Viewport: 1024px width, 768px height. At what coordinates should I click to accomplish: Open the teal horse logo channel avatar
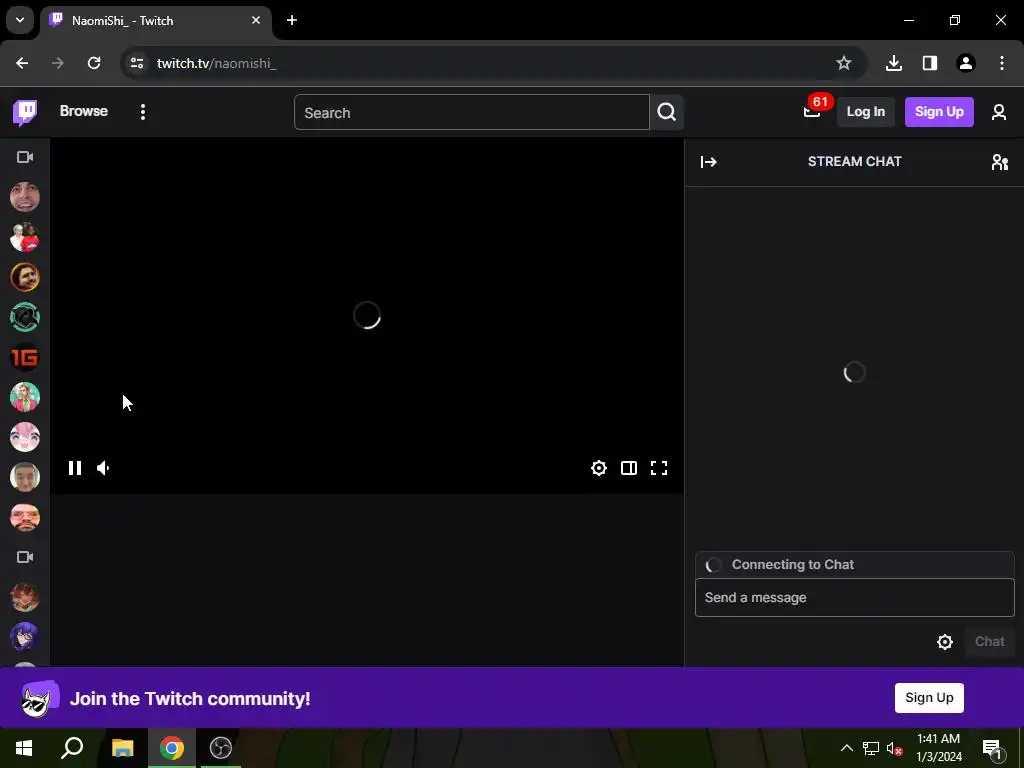(x=25, y=317)
